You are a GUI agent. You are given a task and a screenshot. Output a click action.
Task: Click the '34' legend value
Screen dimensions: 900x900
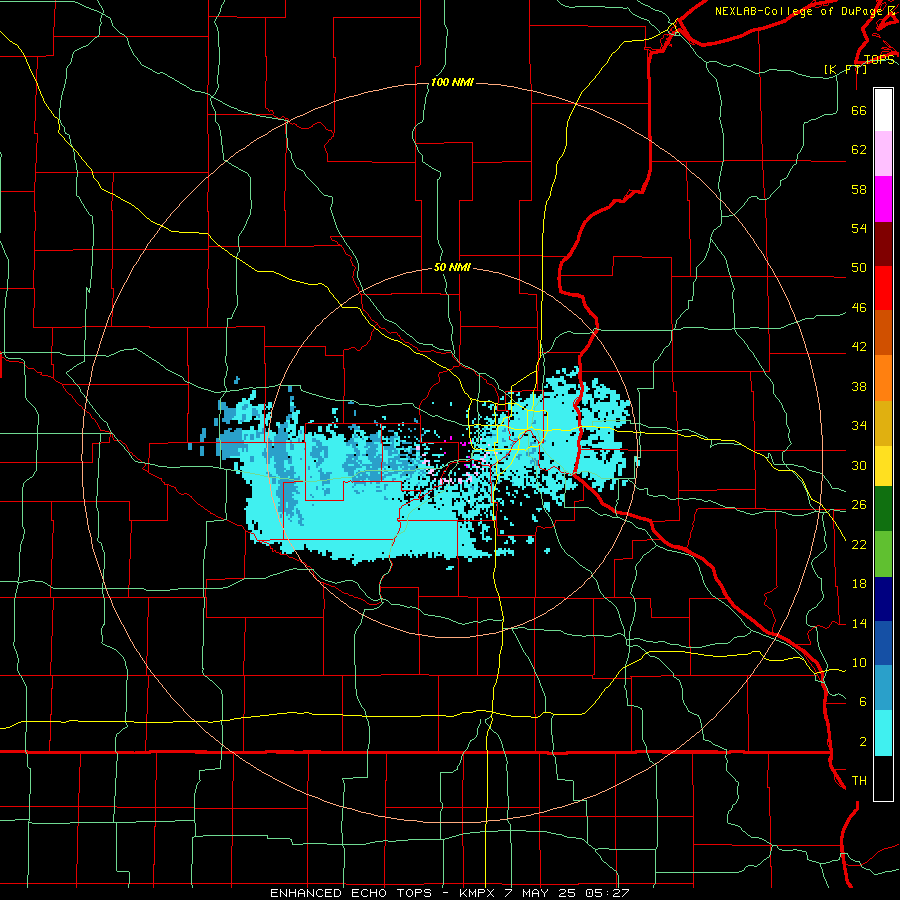(859, 426)
